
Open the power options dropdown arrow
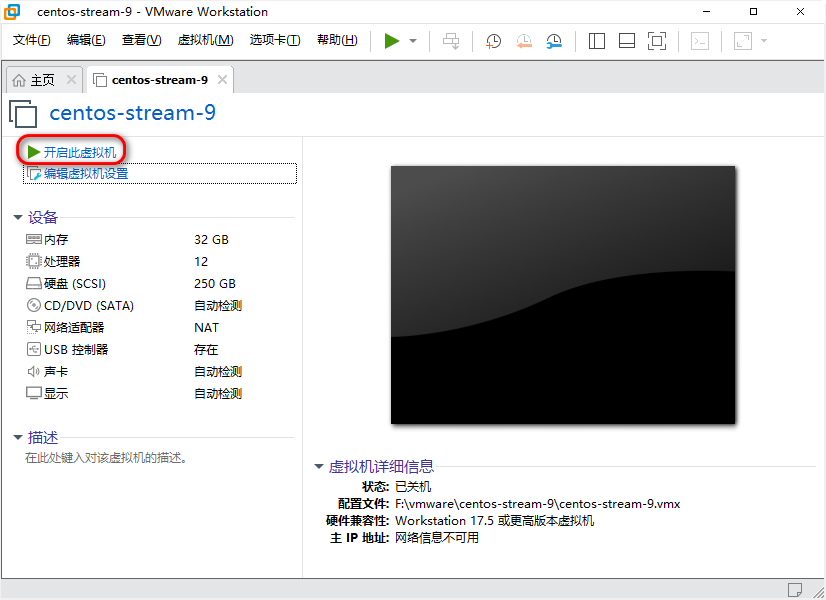pos(413,41)
